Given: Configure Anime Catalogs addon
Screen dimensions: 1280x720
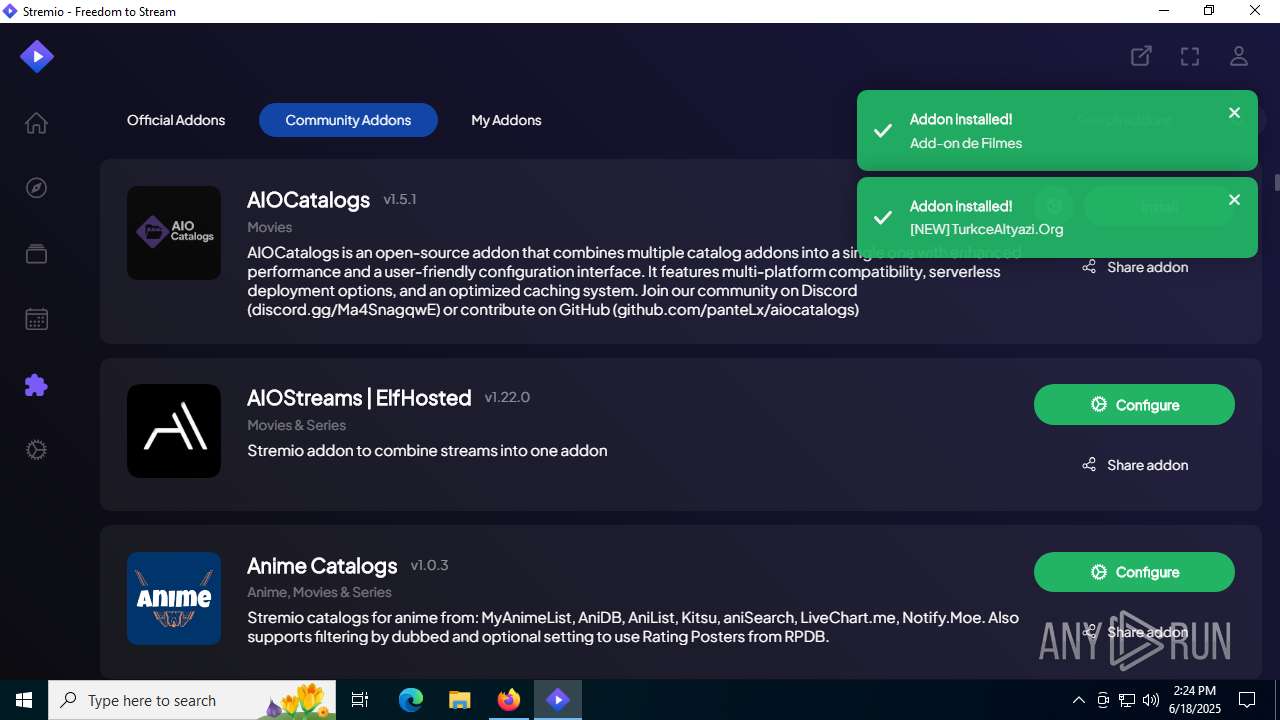Looking at the screenshot, I should coord(1134,572).
